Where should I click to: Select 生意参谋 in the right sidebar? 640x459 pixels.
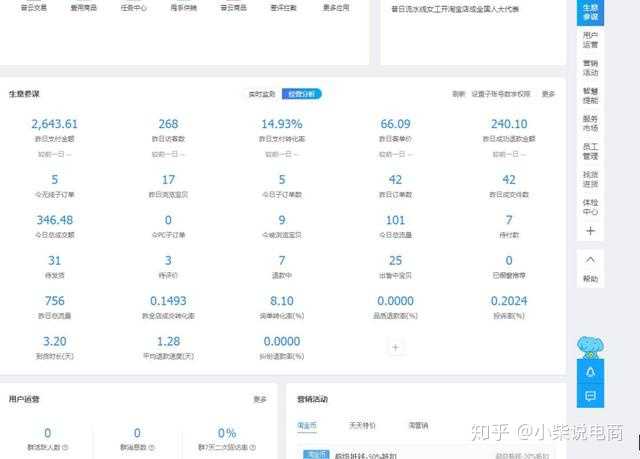click(590, 12)
